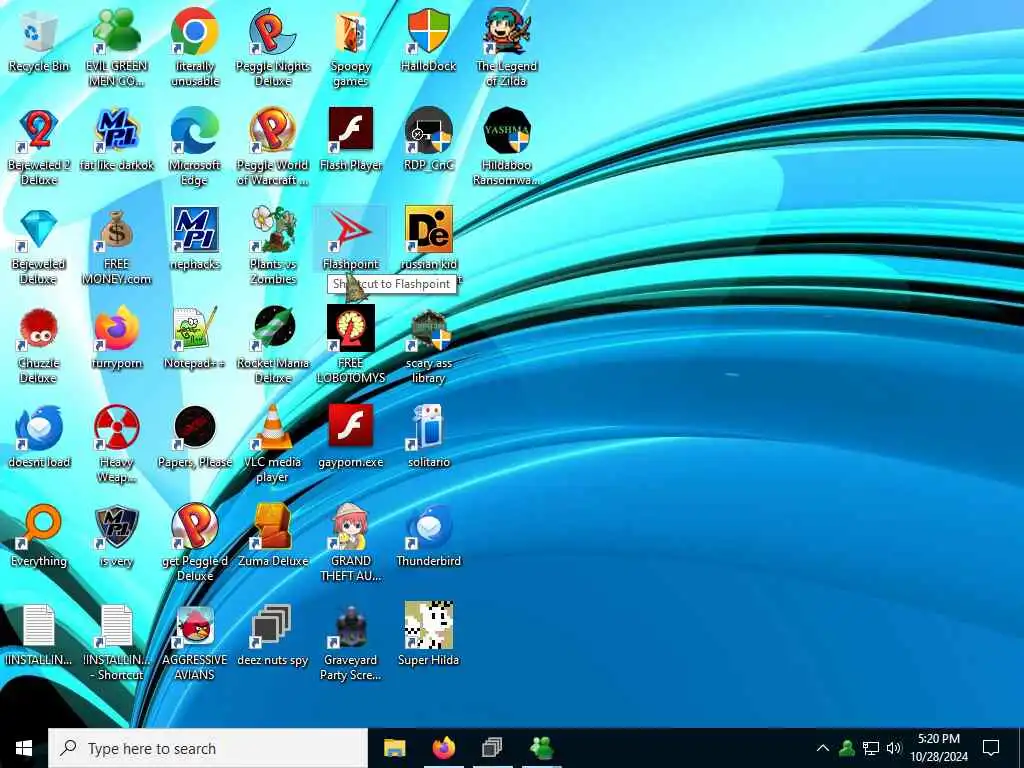Screen dimensions: 1024x768
Task: Open the Spoopy games icon
Action: 351,48
